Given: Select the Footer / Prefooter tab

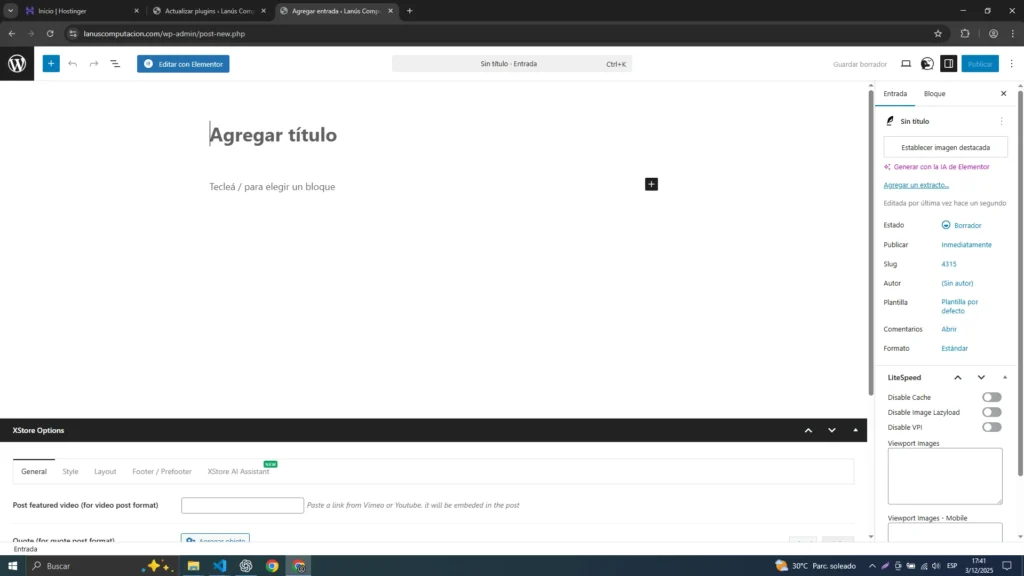Looking at the screenshot, I should pyautogui.click(x=162, y=471).
